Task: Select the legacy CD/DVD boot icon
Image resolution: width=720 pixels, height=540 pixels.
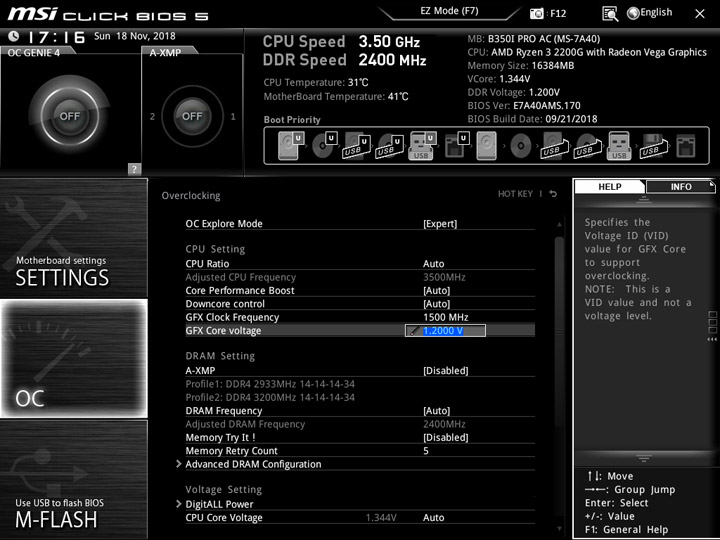Action: 521,146
